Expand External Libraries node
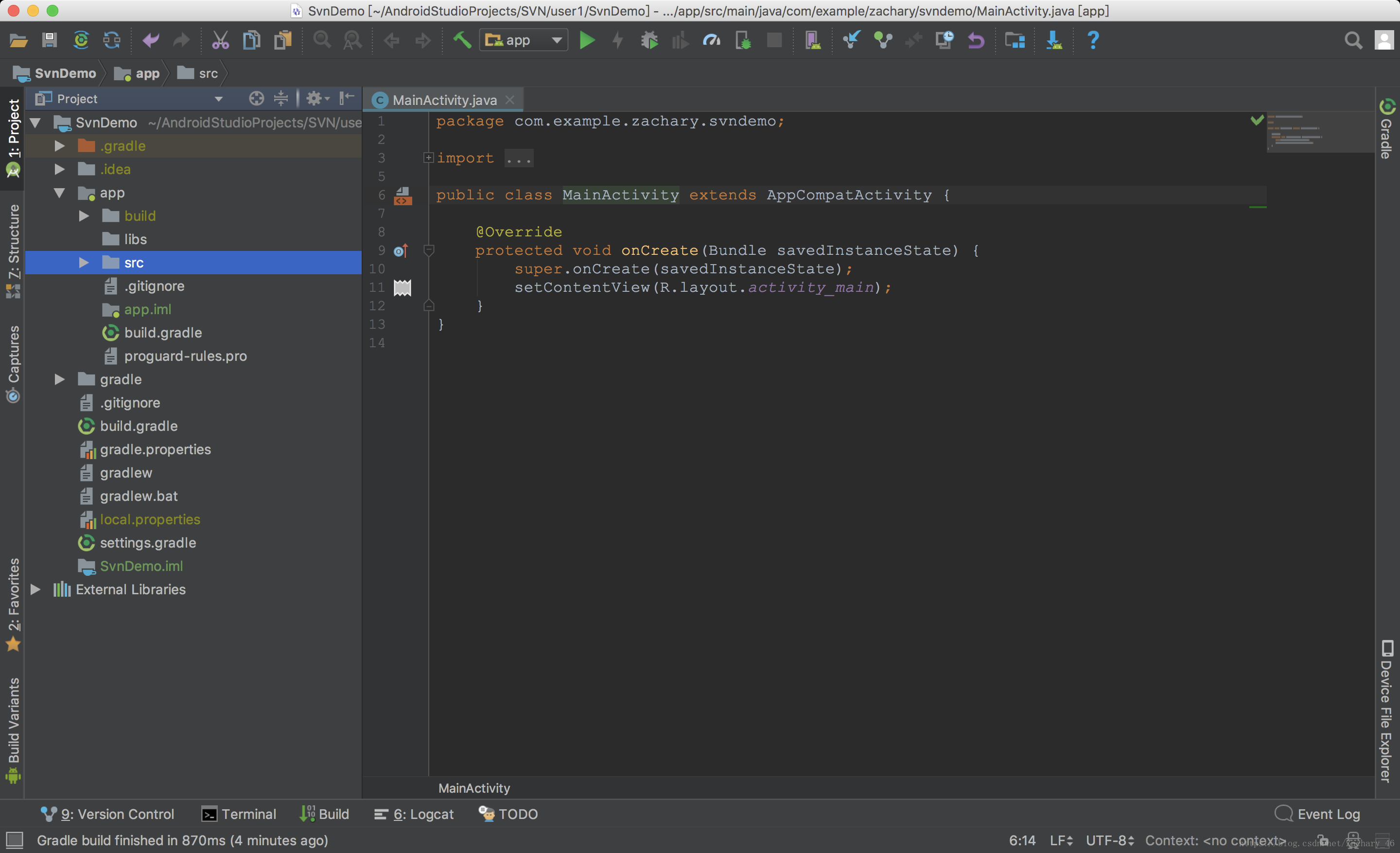 35,589
